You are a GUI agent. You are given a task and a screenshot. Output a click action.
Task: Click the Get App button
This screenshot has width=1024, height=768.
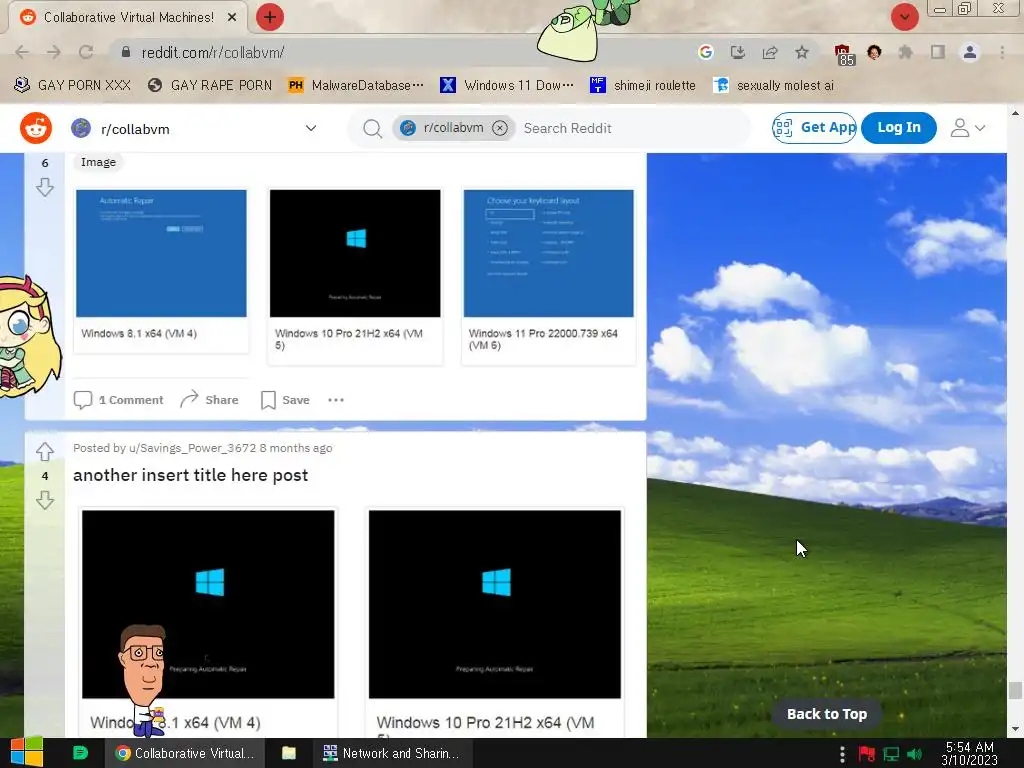click(x=814, y=127)
